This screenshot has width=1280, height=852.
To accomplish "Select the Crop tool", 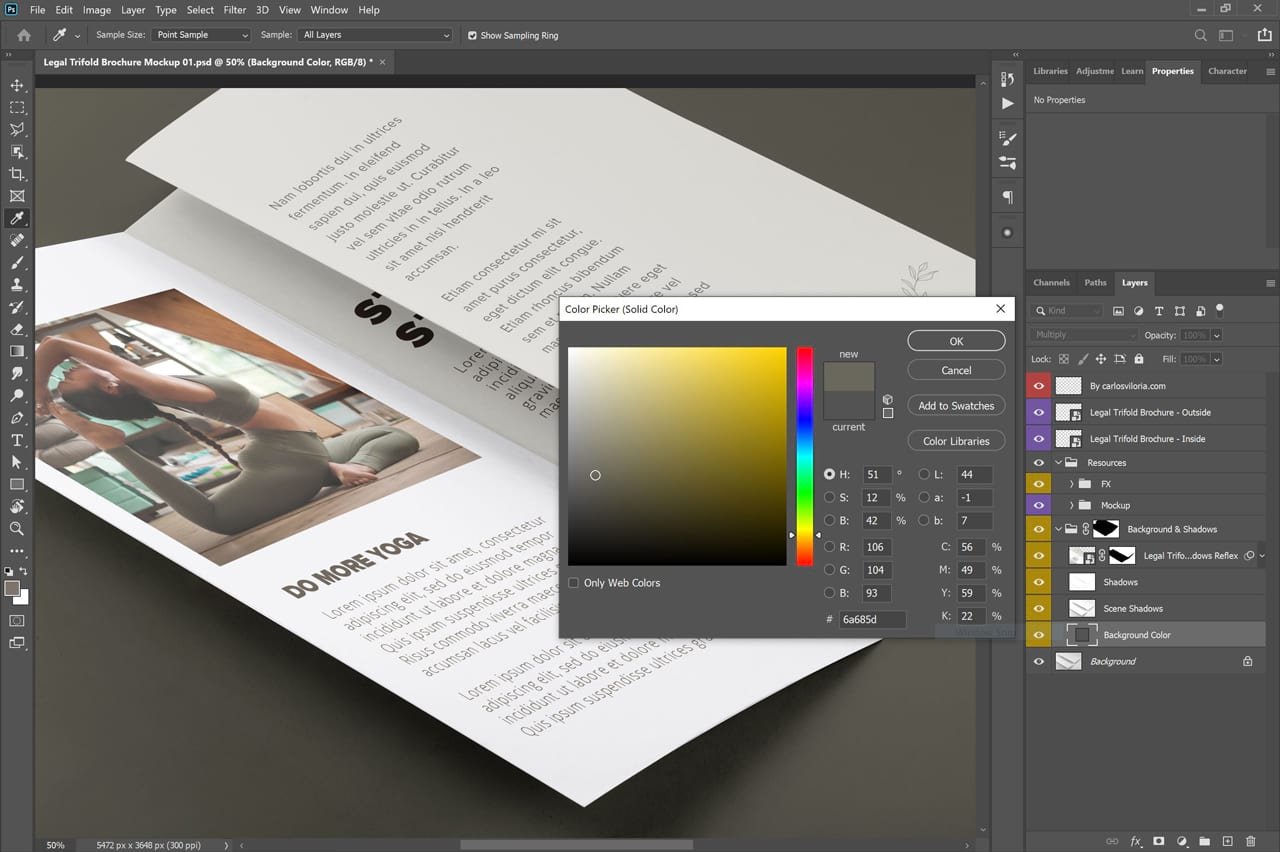I will point(17,174).
